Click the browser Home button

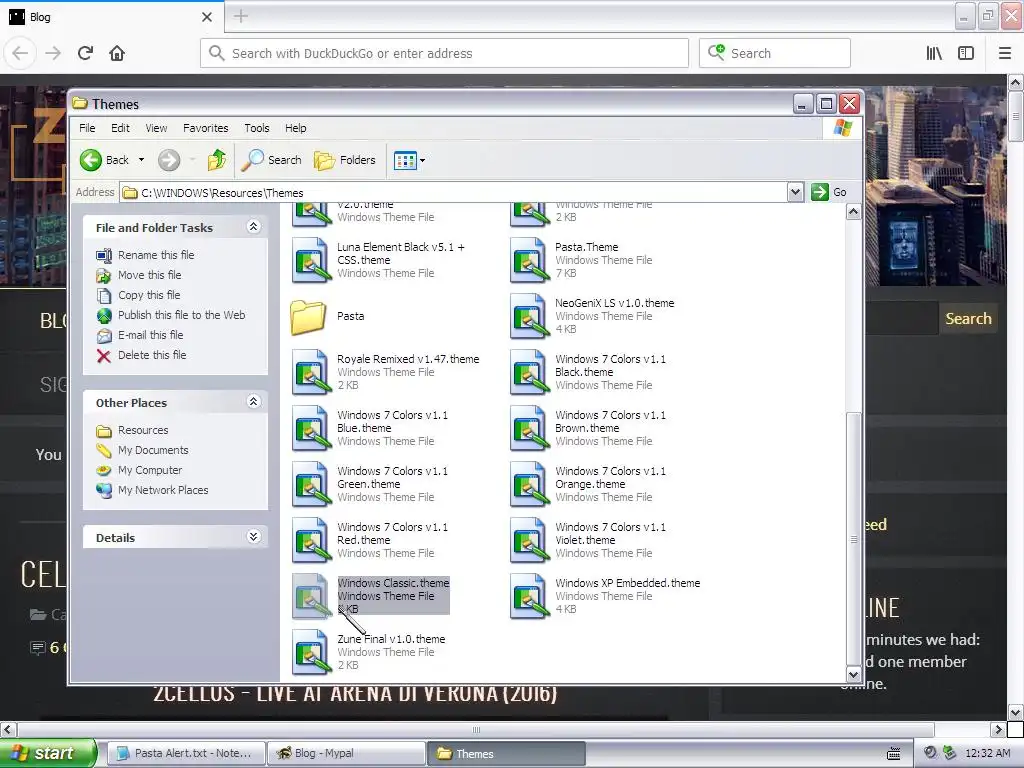117,53
